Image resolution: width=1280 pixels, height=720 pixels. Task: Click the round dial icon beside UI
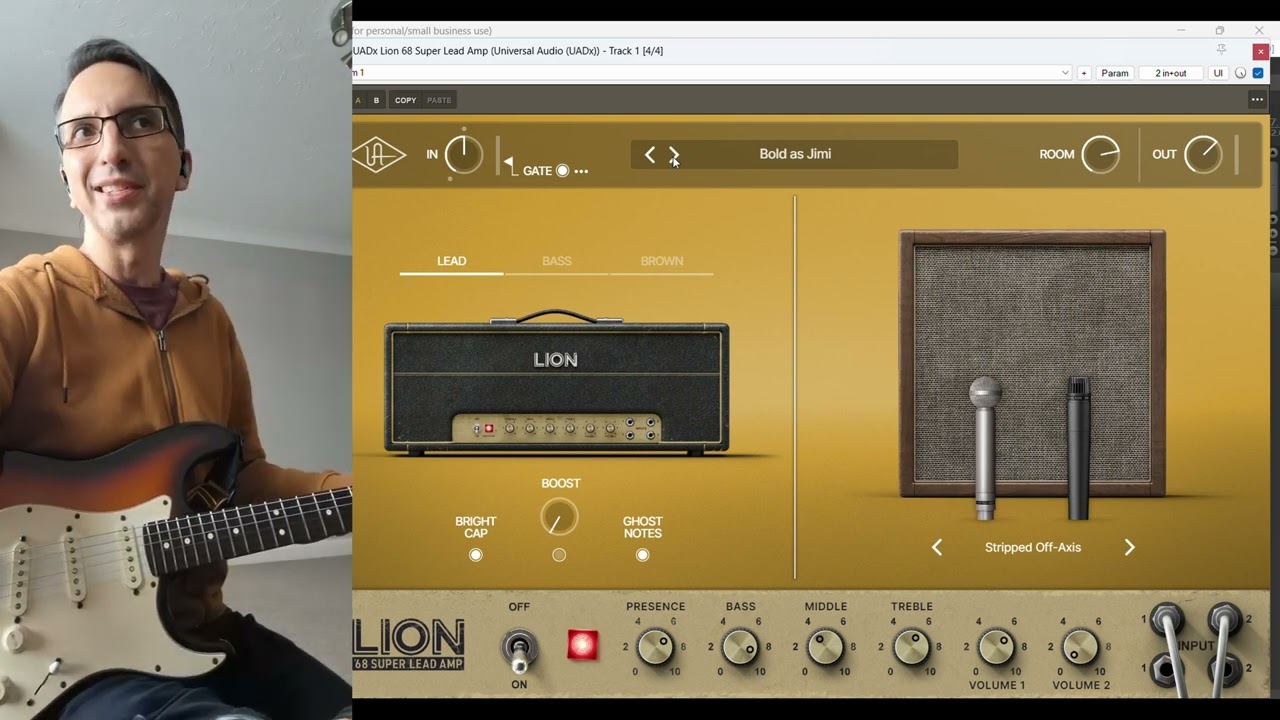[1240, 73]
